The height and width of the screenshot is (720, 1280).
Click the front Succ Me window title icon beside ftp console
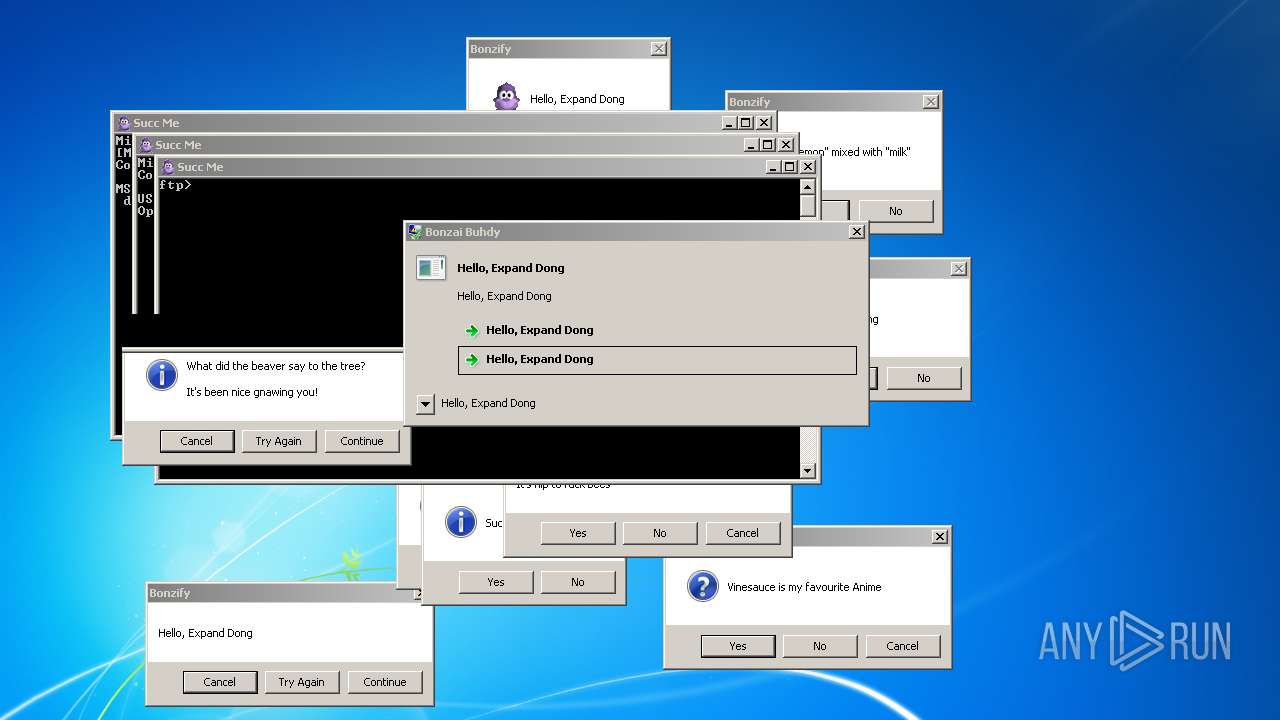[x=168, y=167]
